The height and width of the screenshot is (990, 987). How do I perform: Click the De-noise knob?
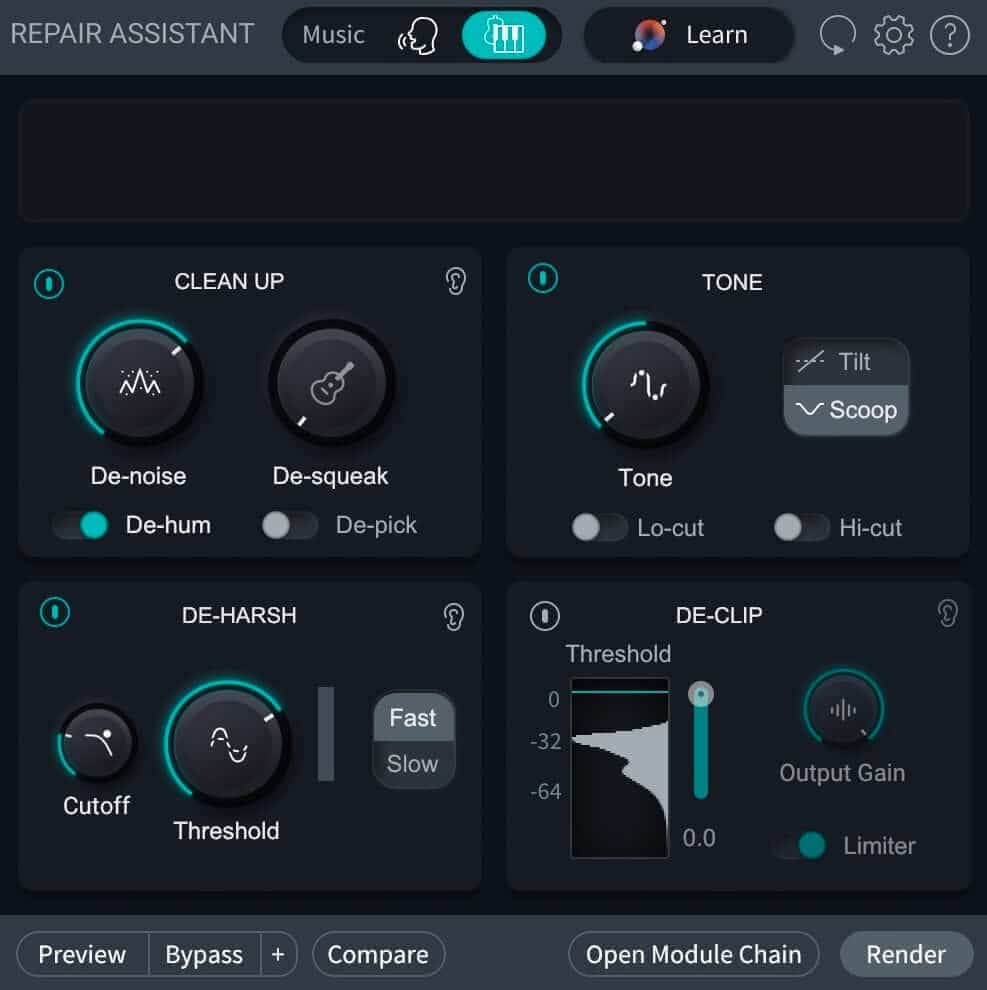coord(140,382)
